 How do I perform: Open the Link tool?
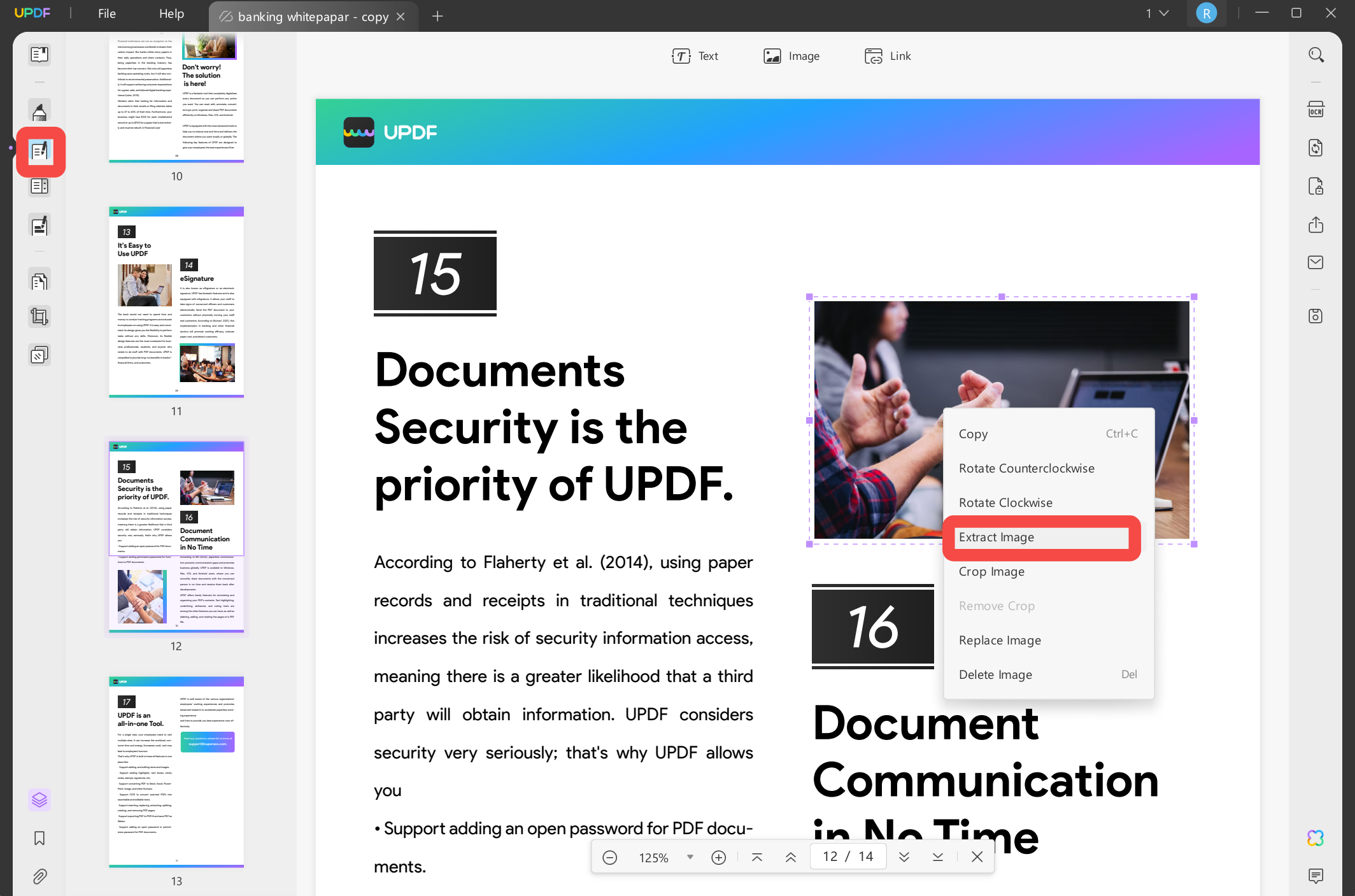[x=888, y=56]
